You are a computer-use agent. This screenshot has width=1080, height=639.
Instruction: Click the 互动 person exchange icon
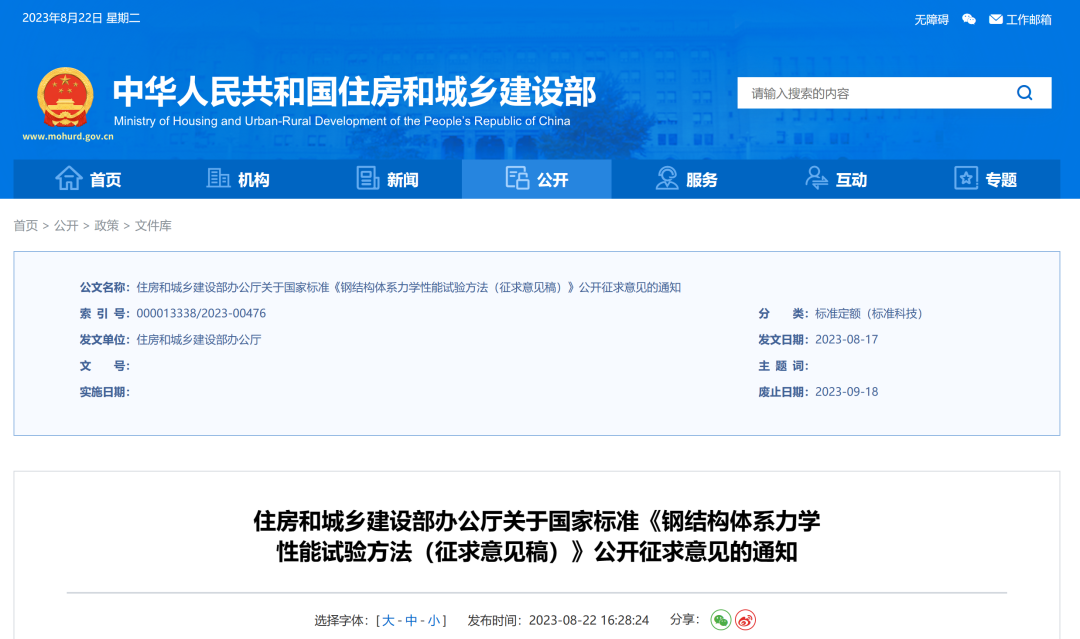(816, 178)
